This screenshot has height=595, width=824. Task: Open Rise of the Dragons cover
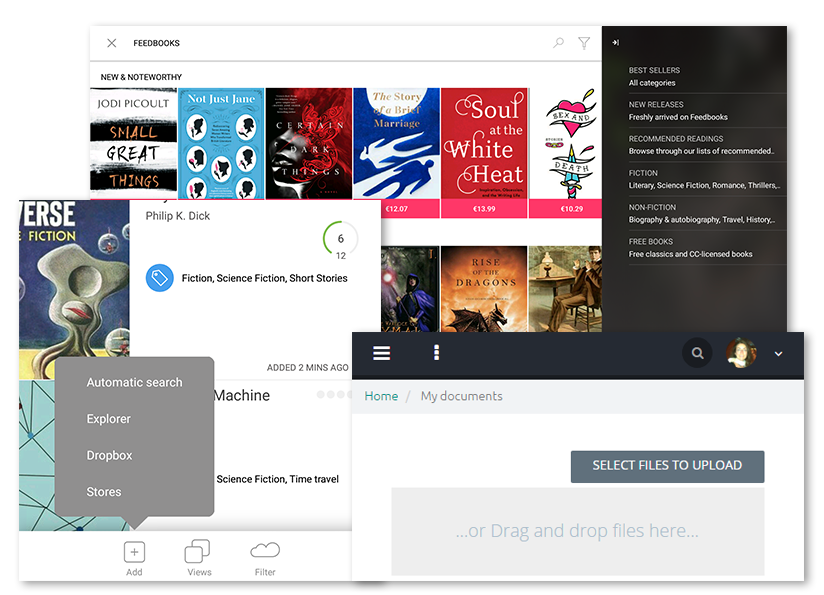pyautogui.click(x=484, y=289)
